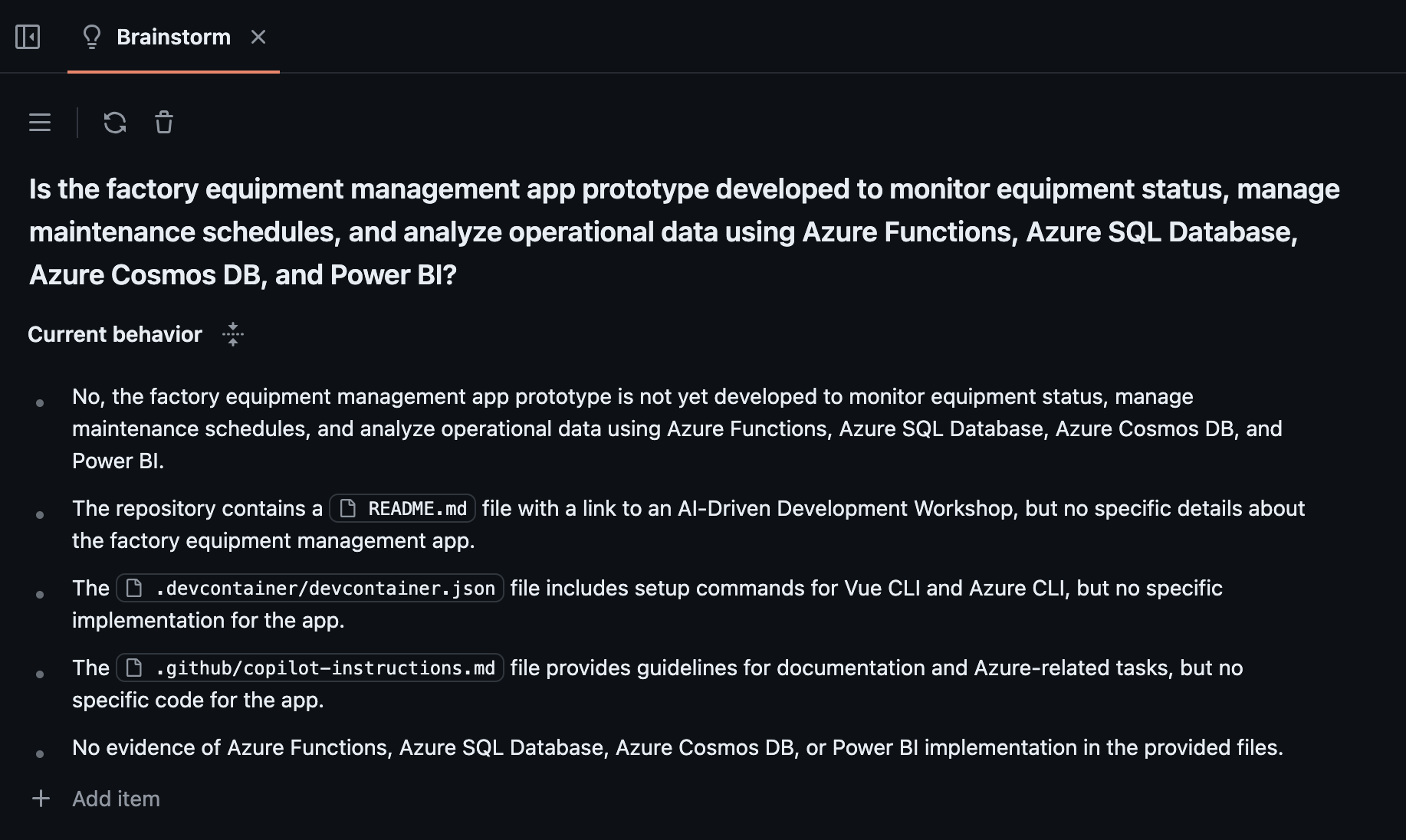Open the README.md file reference
Image resolution: width=1406 pixels, height=840 pixels.
pyautogui.click(x=402, y=509)
